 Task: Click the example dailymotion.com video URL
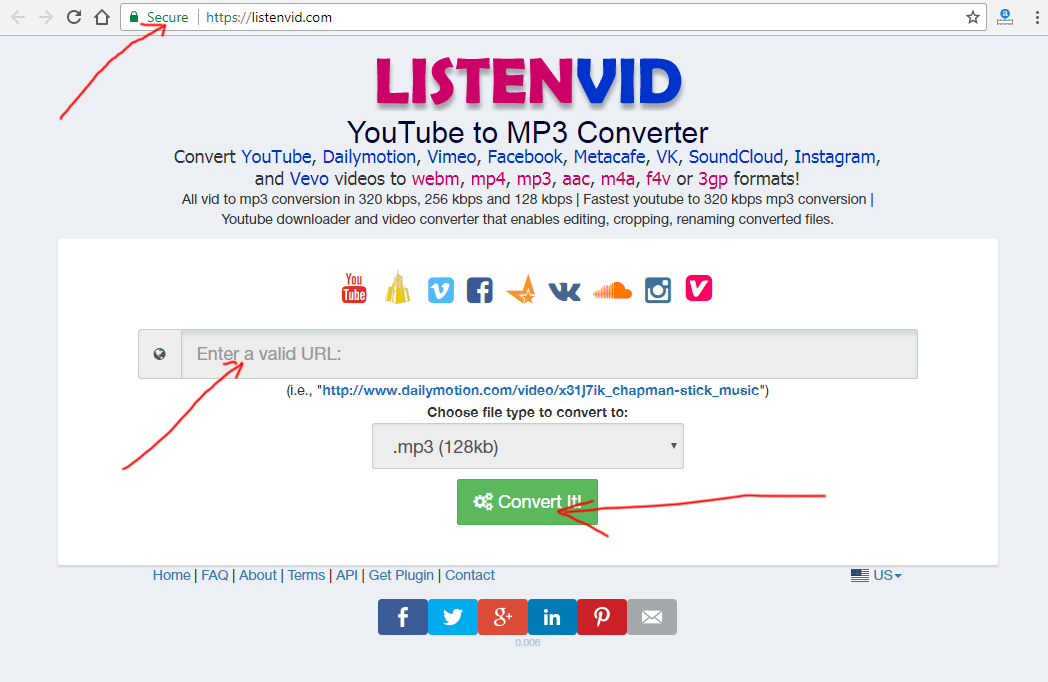pyautogui.click(x=541, y=390)
